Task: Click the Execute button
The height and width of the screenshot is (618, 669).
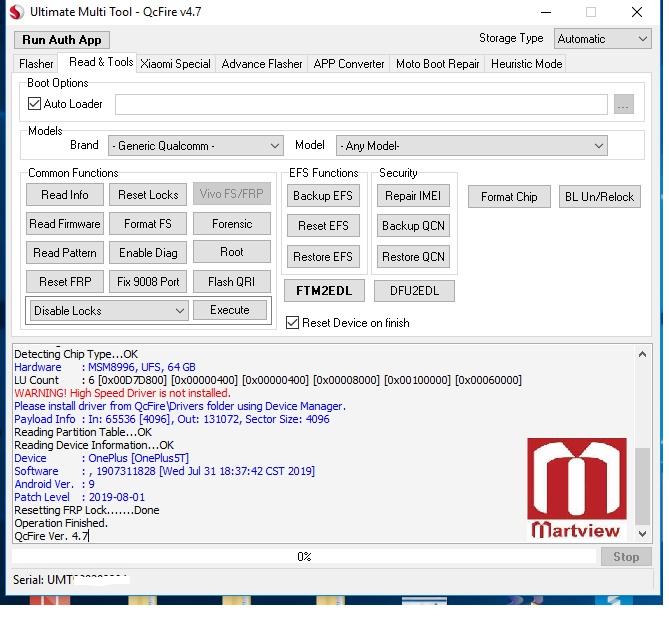Action: point(230,310)
